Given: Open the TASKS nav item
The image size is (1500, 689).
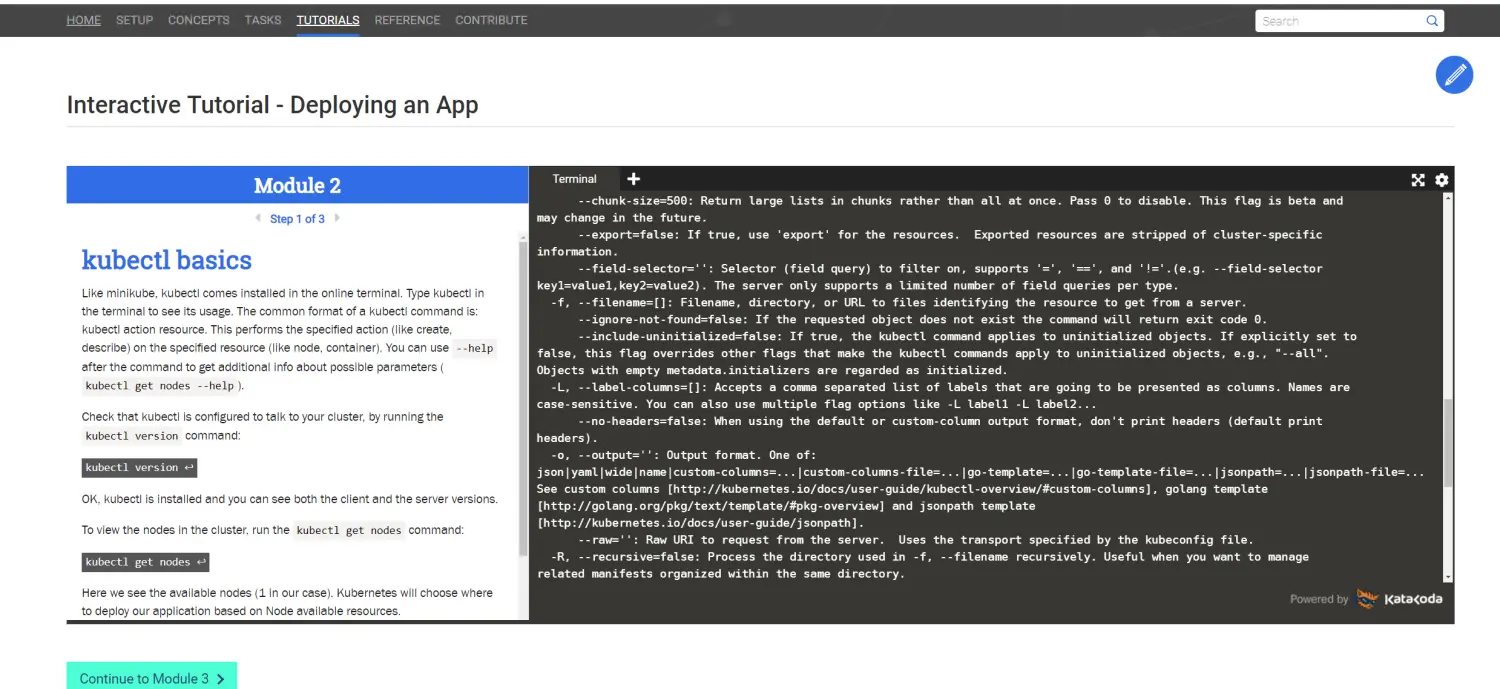Looking at the screenshot, I should 262,20.
